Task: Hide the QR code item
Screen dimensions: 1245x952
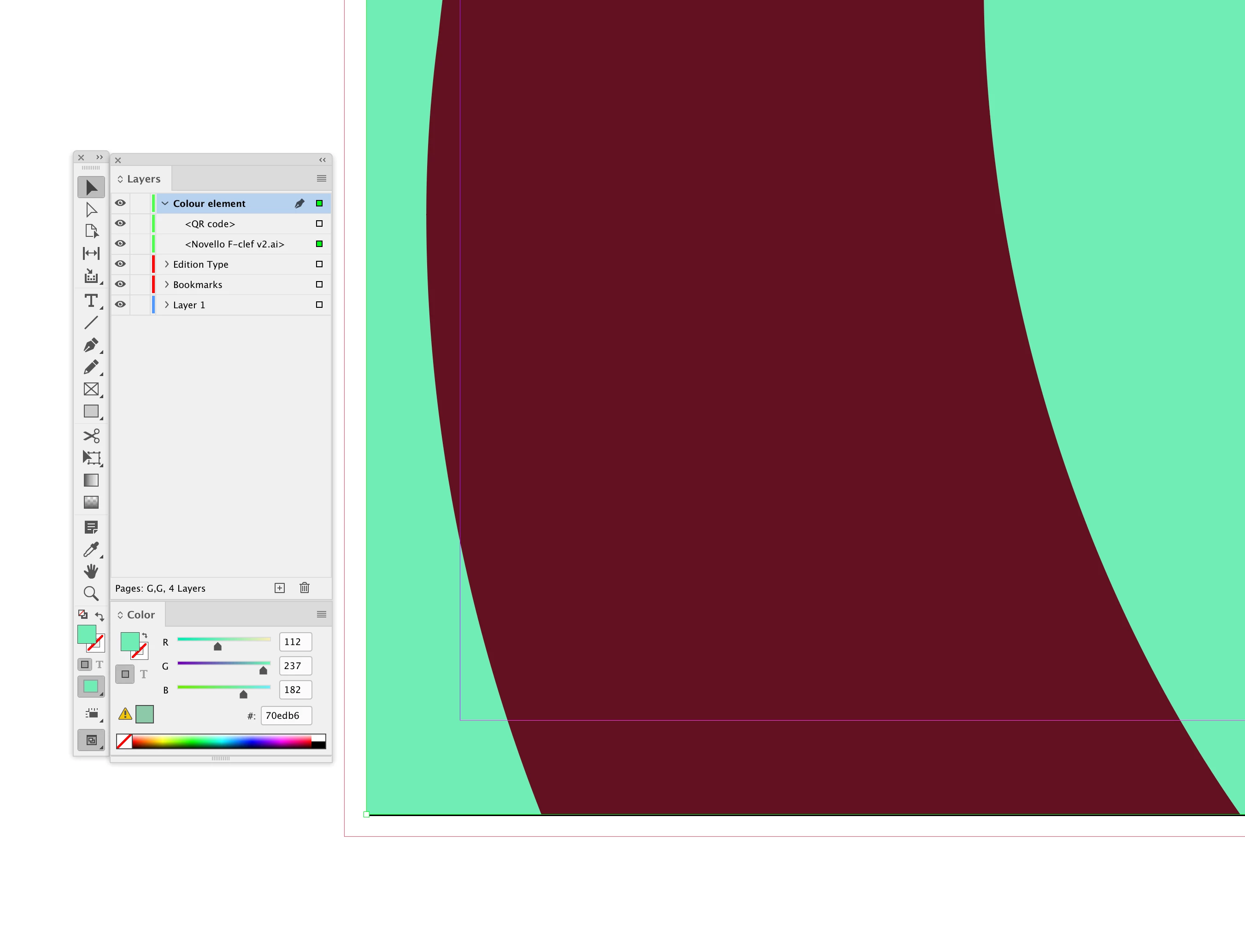Action: click(x=120, y=223)
